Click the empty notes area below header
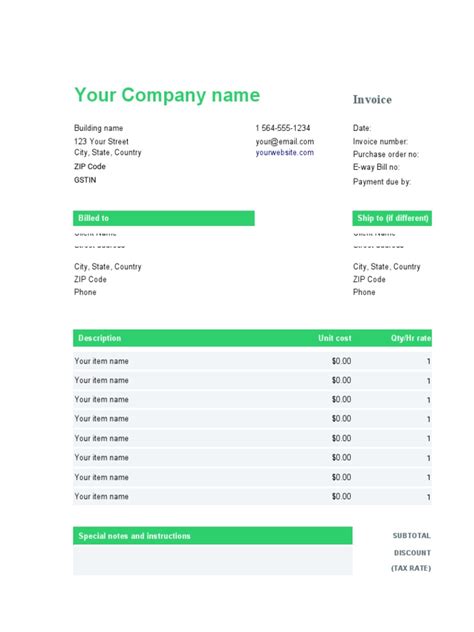Viewport: 474px width, 632px height. (212, 560)
